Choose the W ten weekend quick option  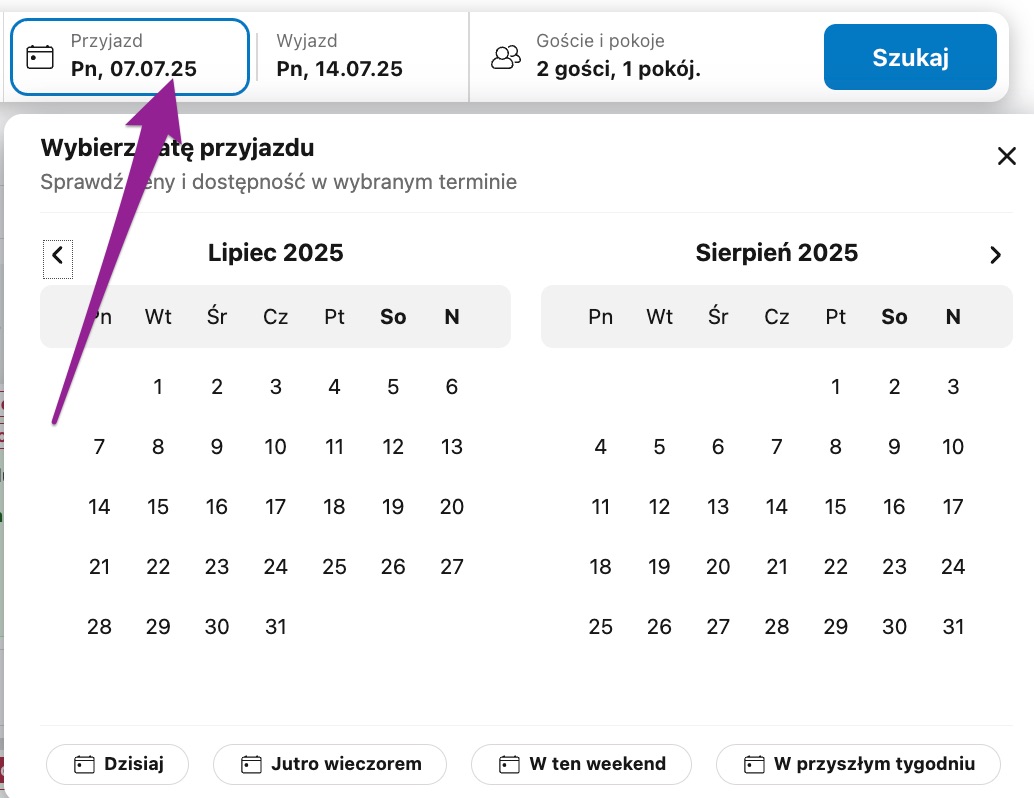coord(581,765)
